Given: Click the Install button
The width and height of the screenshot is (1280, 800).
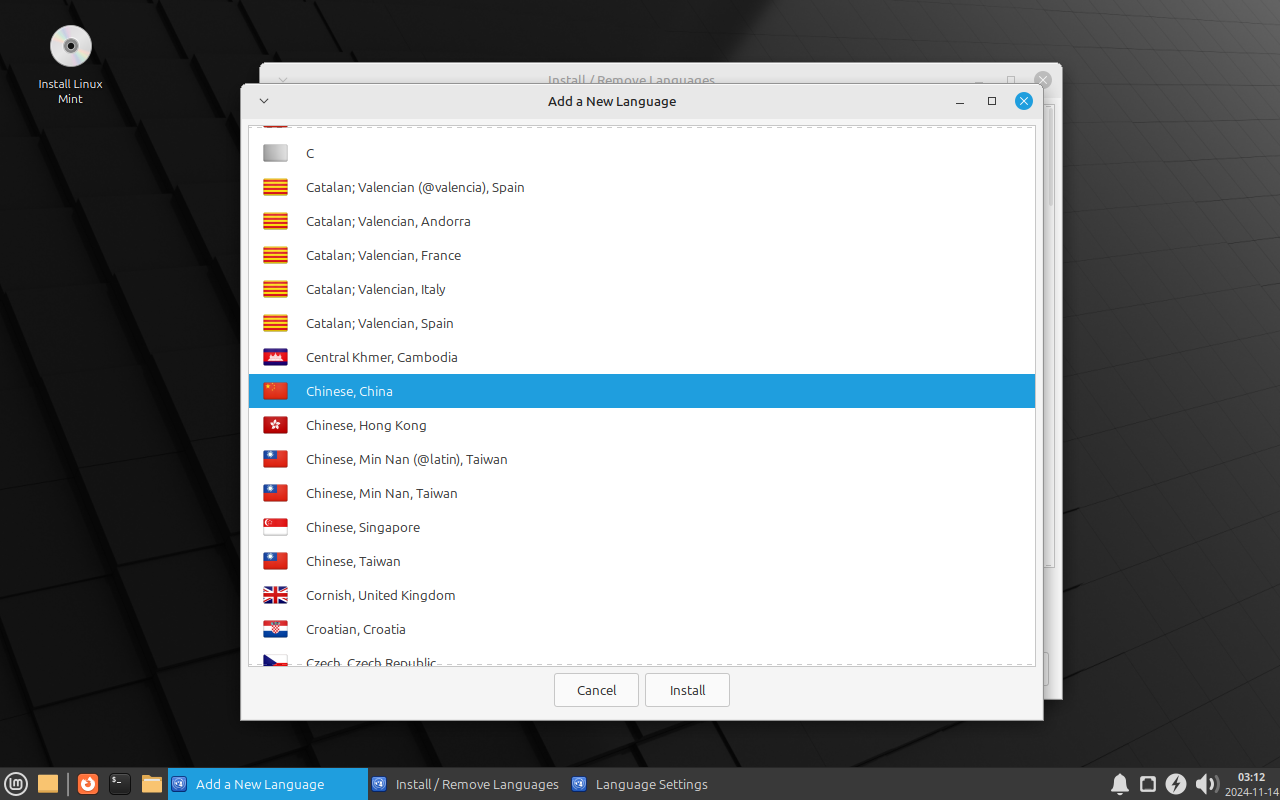Looking at the screenshot, I should 687,690.
